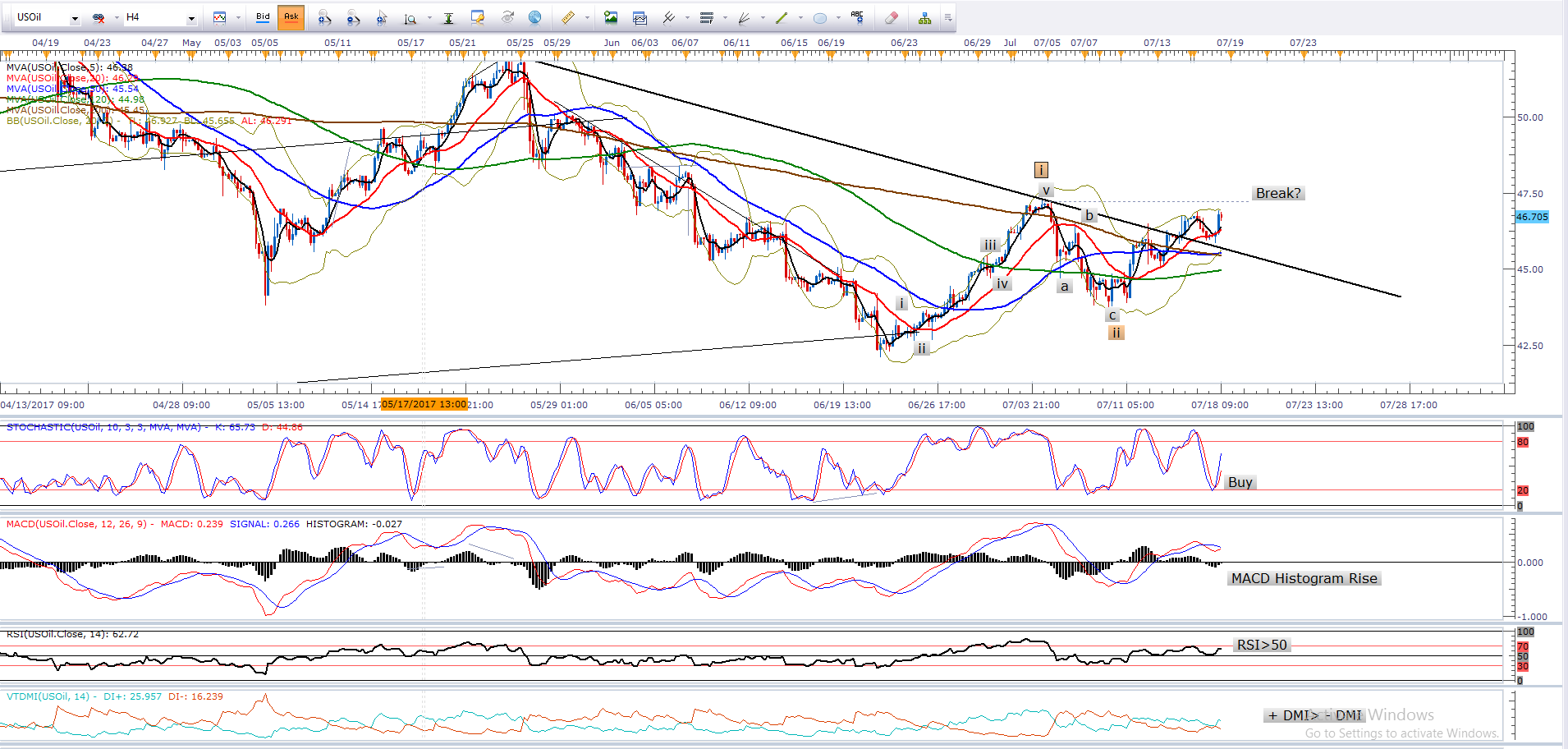This screenshot has width=1568, height=749.
Task: Expand the ellipse shape dropdown arrow
Action: (838, 18)
